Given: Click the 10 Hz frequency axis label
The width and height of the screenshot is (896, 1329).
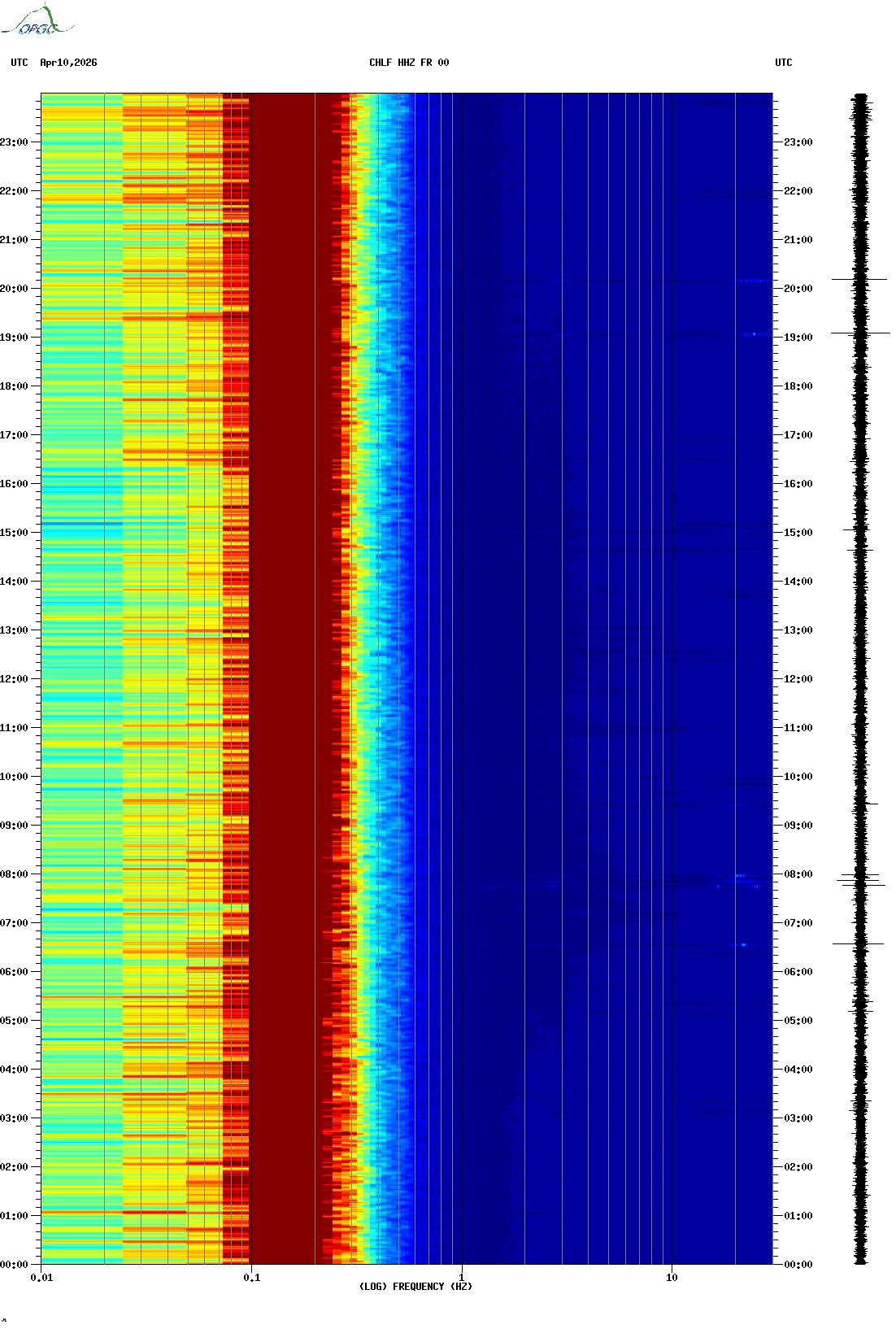Looking at the screenshot, I should (672, 1278).
